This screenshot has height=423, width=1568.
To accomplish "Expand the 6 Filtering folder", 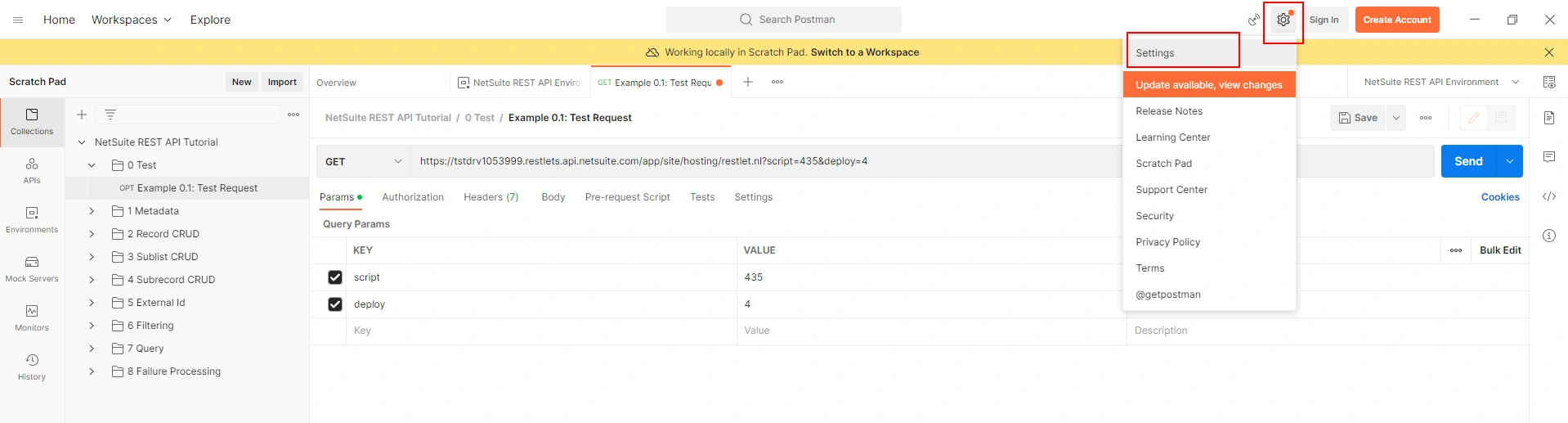I will 92,326.
